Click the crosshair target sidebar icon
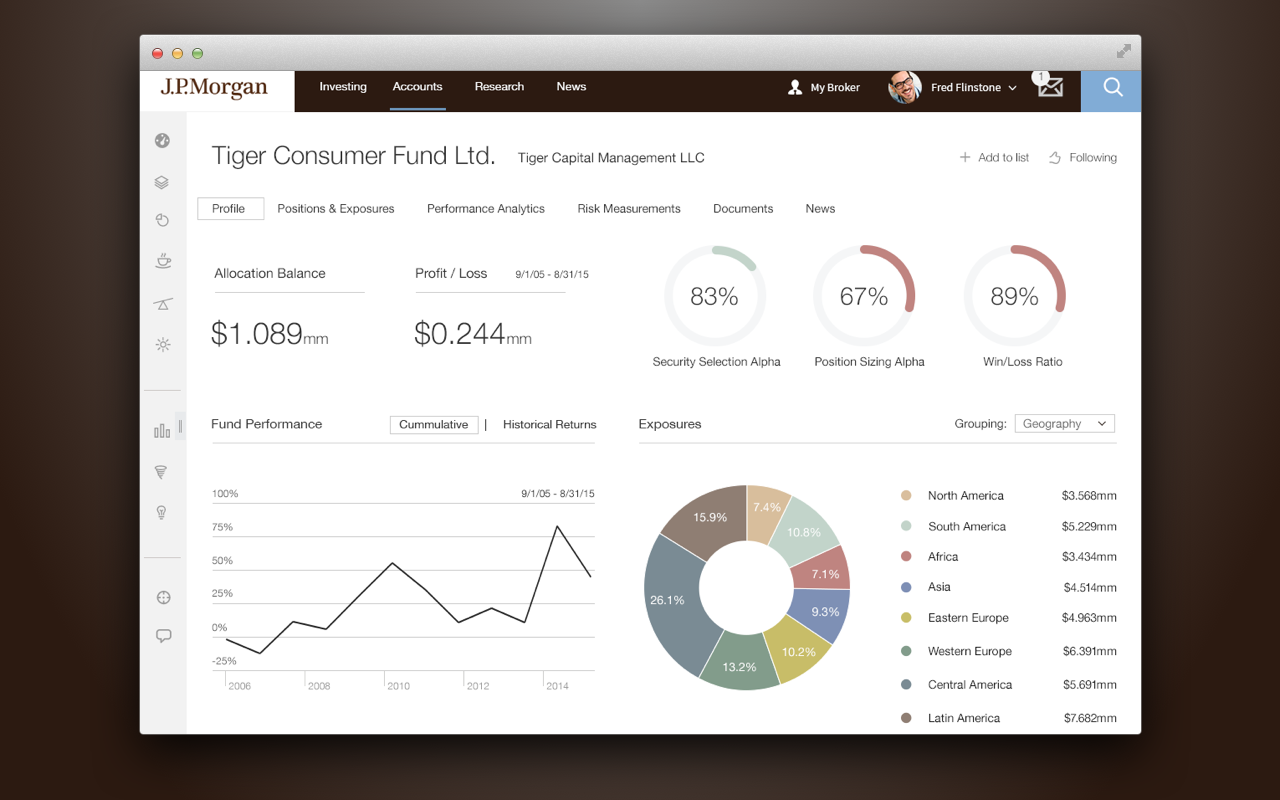Viewport: 1280px width, 800px height. point(163,598)
